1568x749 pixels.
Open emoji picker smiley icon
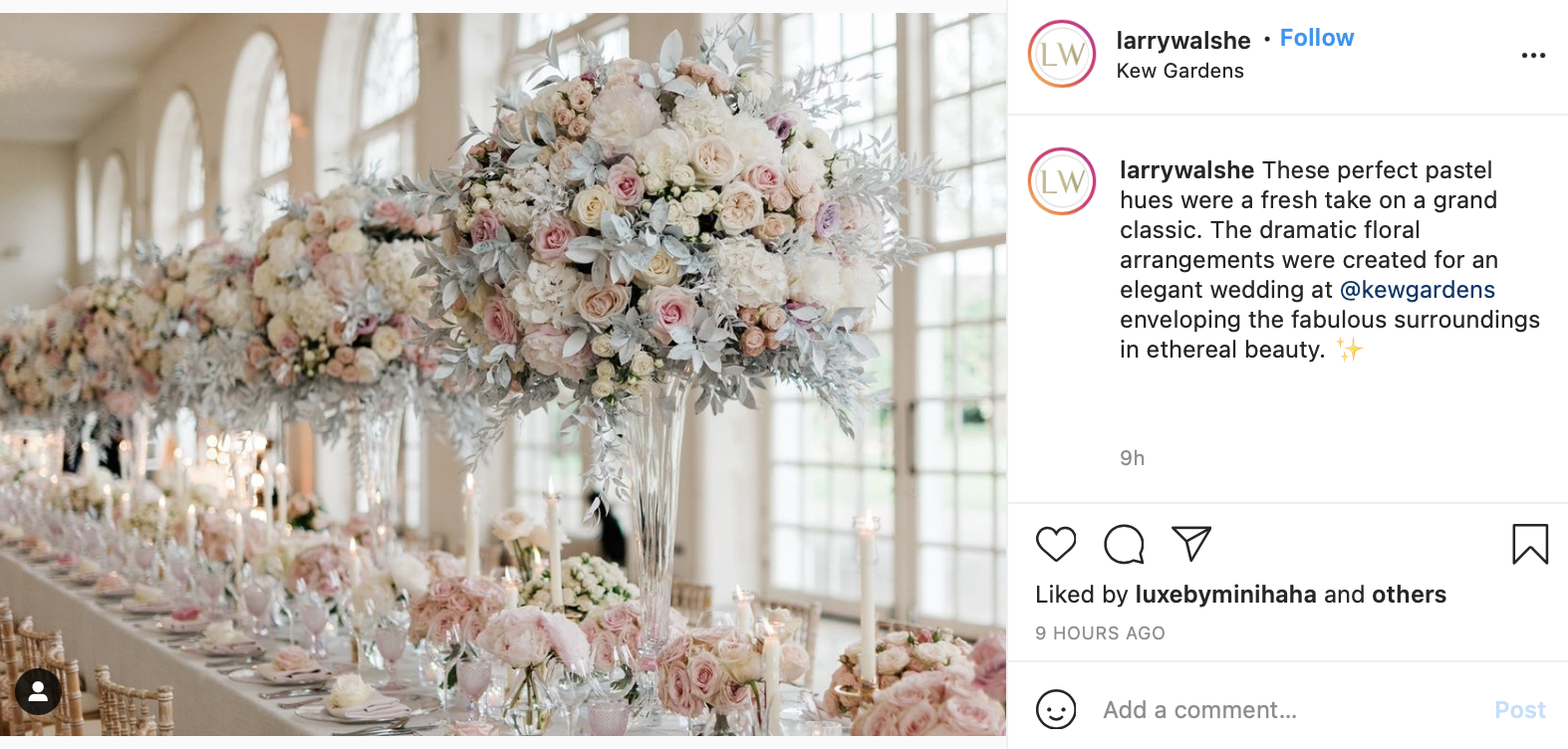[x=1056, y=709]
